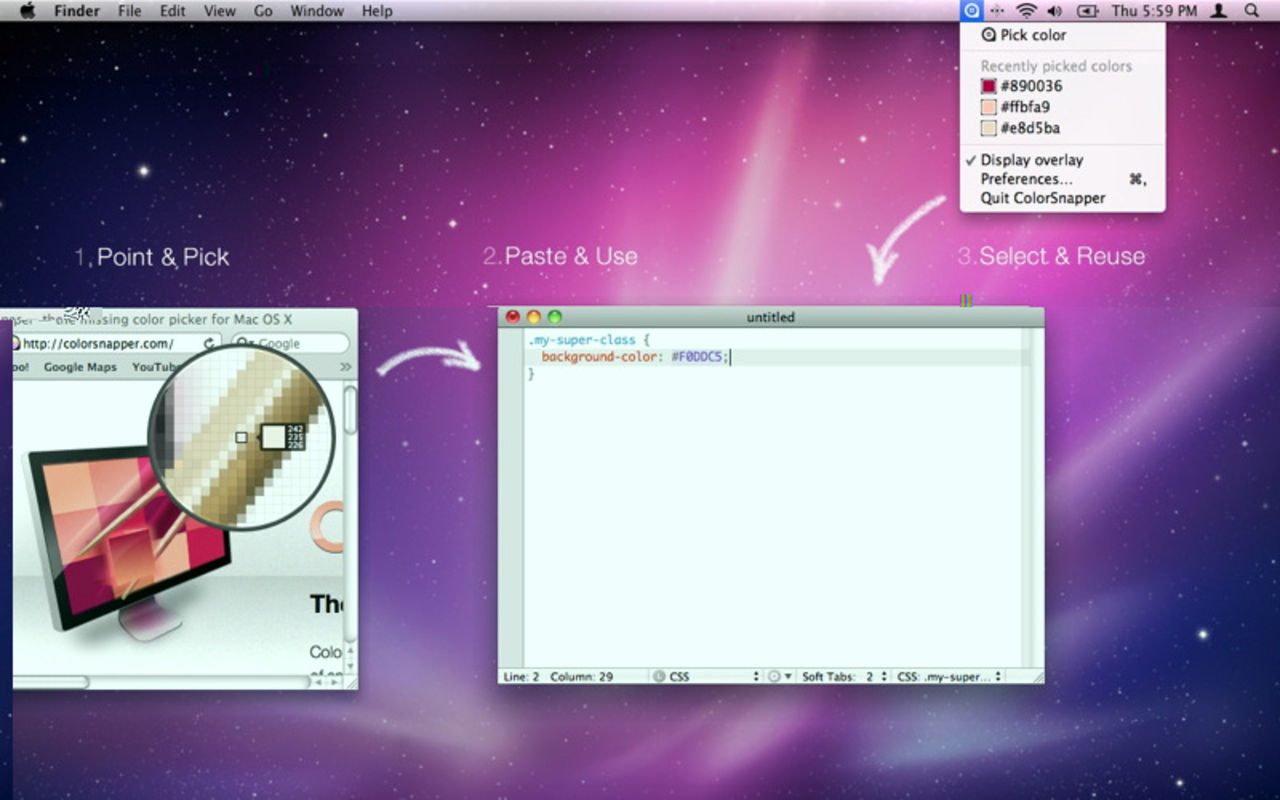Click the battery status icon
The width and height of the screenshot is (1280, 800).
point(1087,11)
